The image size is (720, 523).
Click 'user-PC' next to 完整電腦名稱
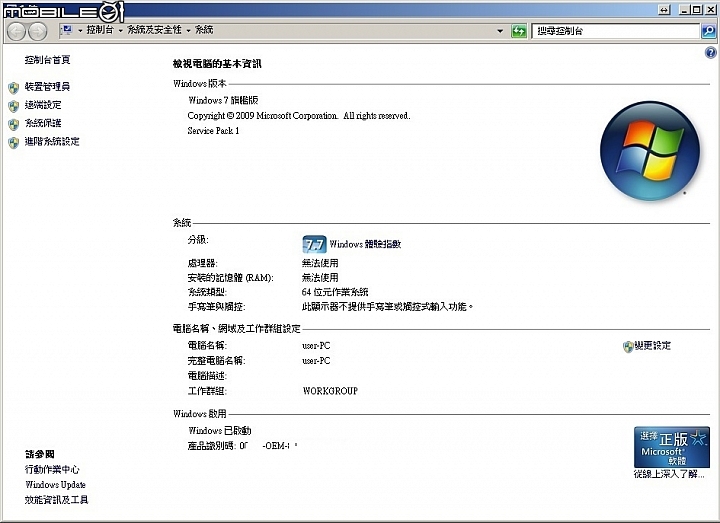316,361
